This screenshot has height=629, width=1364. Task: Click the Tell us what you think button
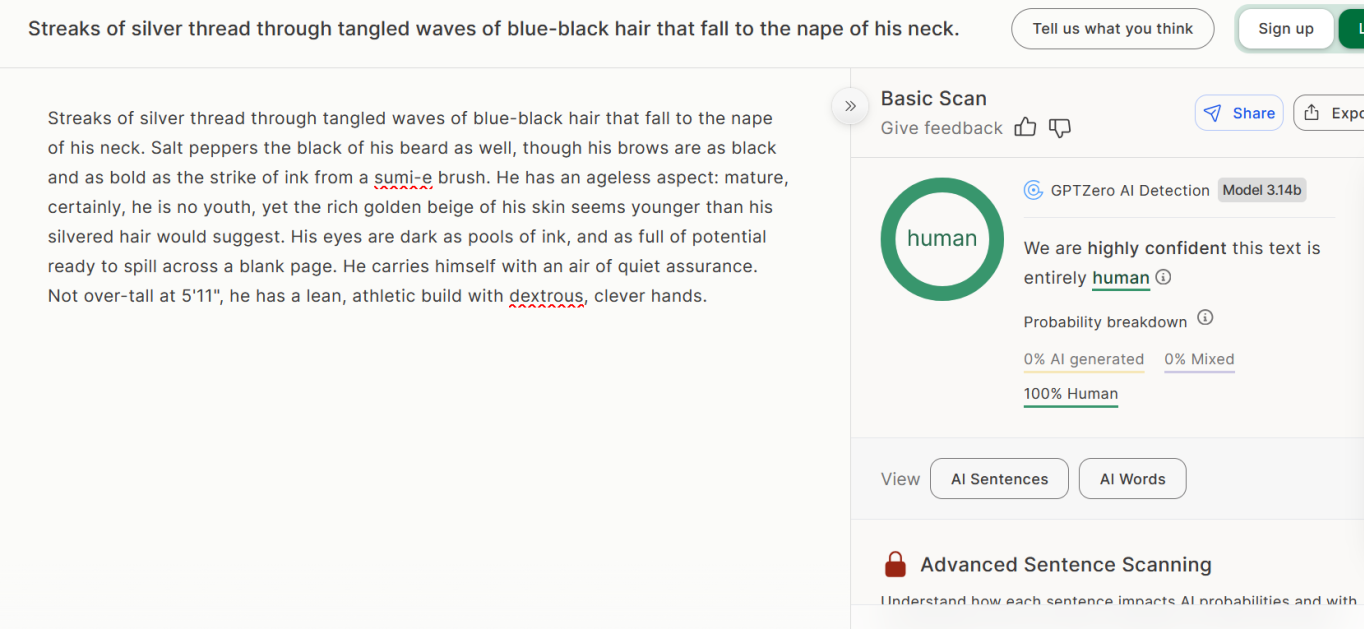coord(1112,29)
